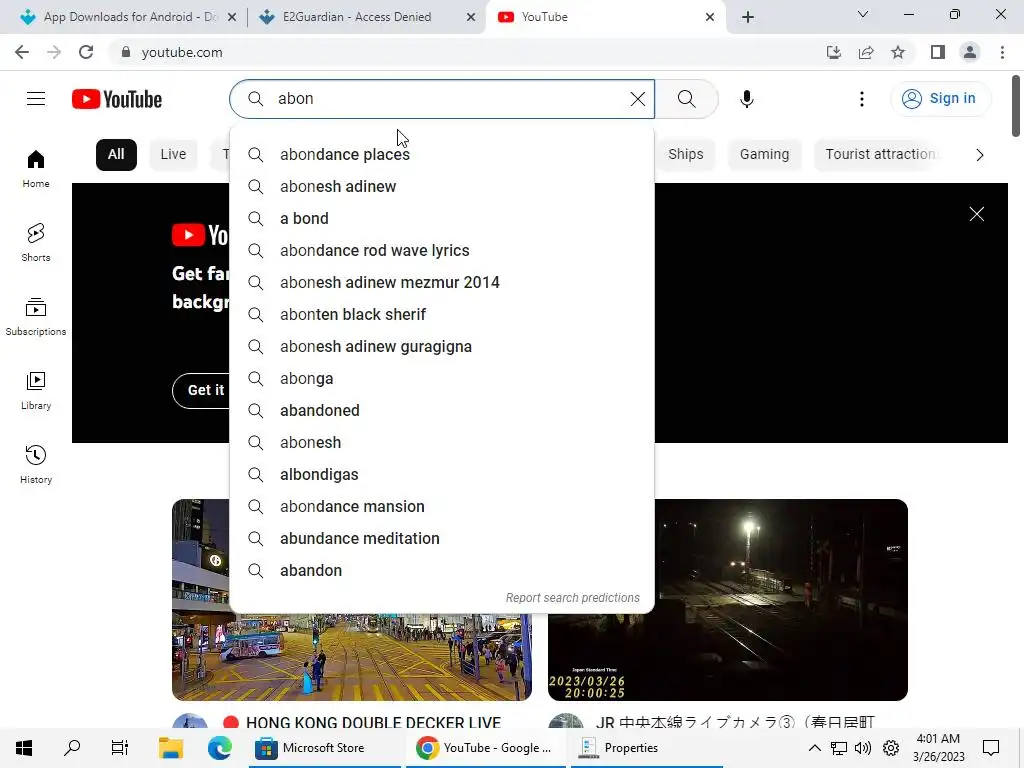Show more category chips with right arrow
The width and height of the screenshot is (1024, 768).
pyautogui.click(x=980, y=155)
